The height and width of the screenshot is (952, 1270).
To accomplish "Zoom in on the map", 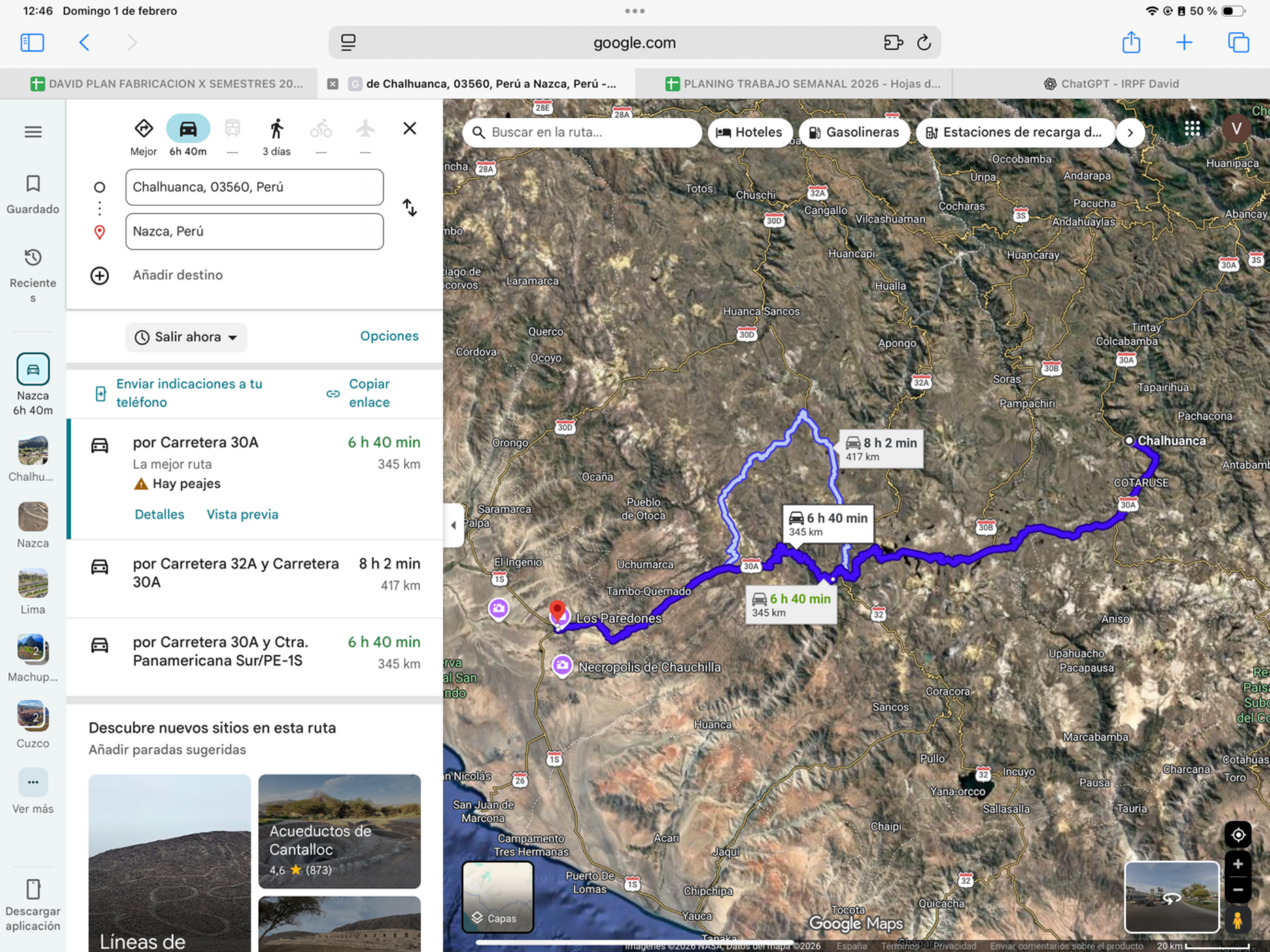I will 1238,864.
